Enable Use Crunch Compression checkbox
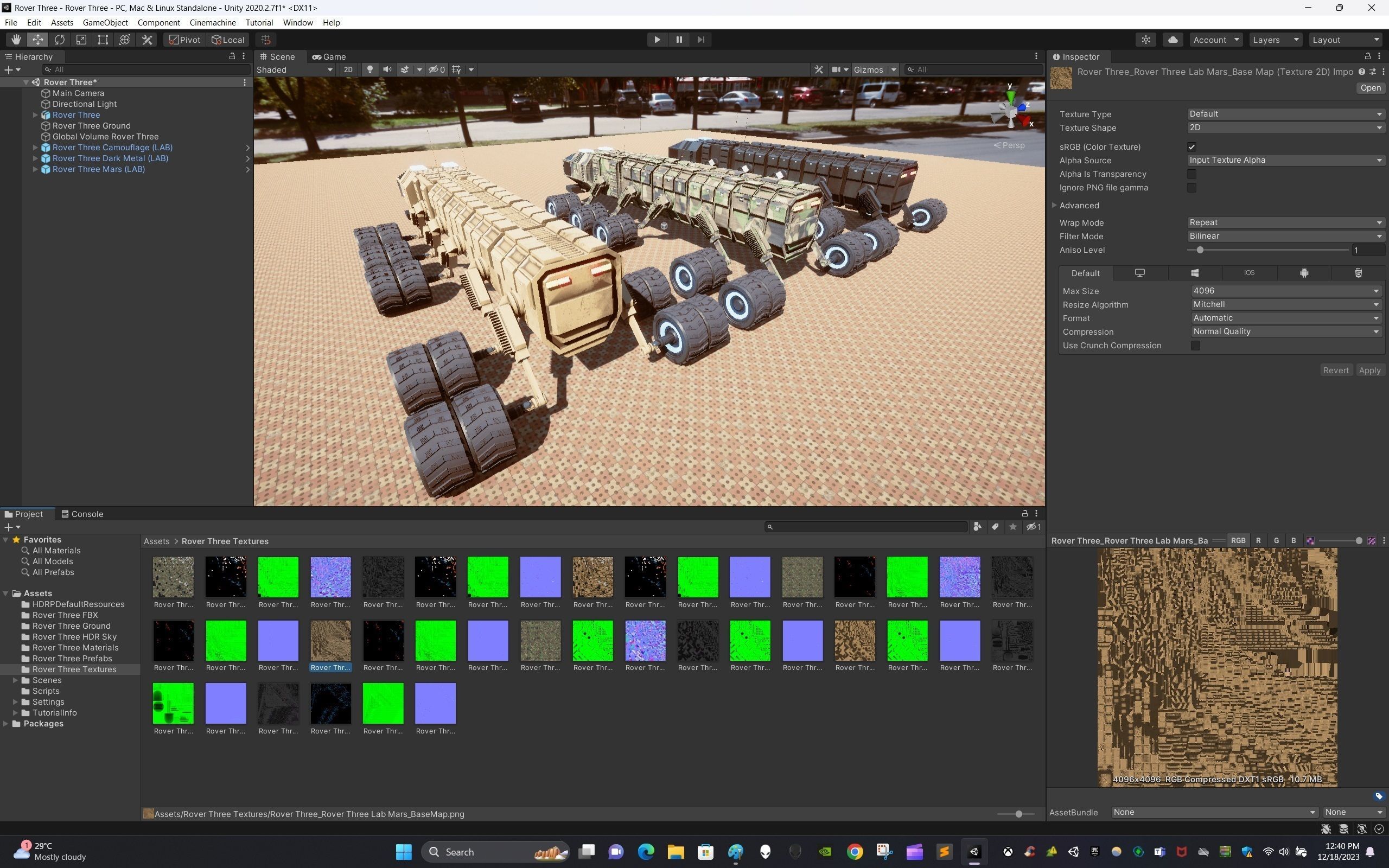Viewport: 1389px width, 868px height. coord(1195,346)
